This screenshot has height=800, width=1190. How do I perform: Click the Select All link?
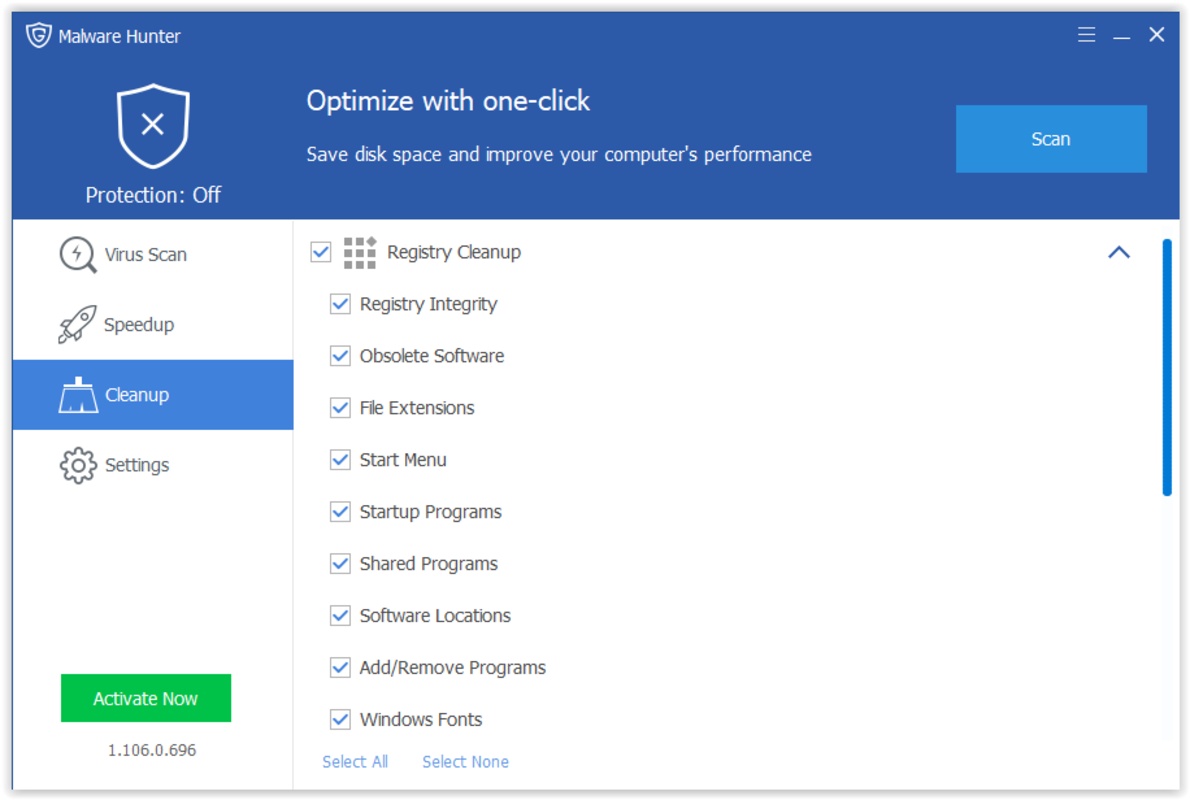[x=355, y=761]
